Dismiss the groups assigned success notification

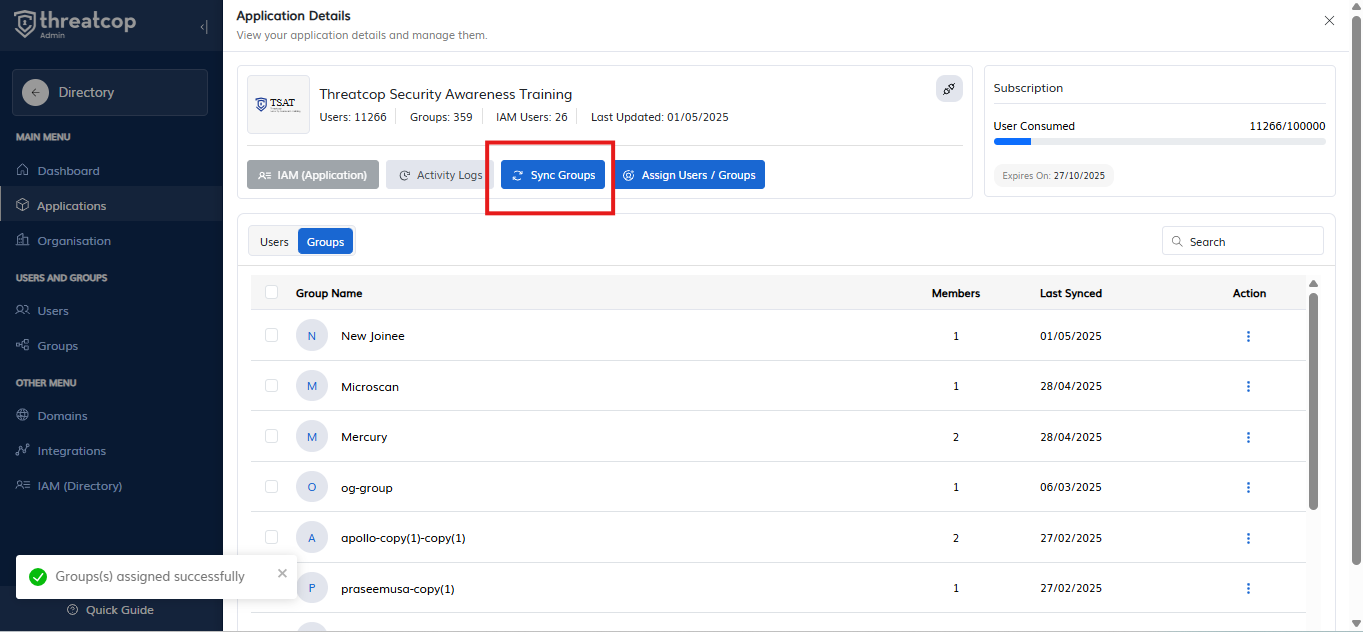(x=282, y=573)
